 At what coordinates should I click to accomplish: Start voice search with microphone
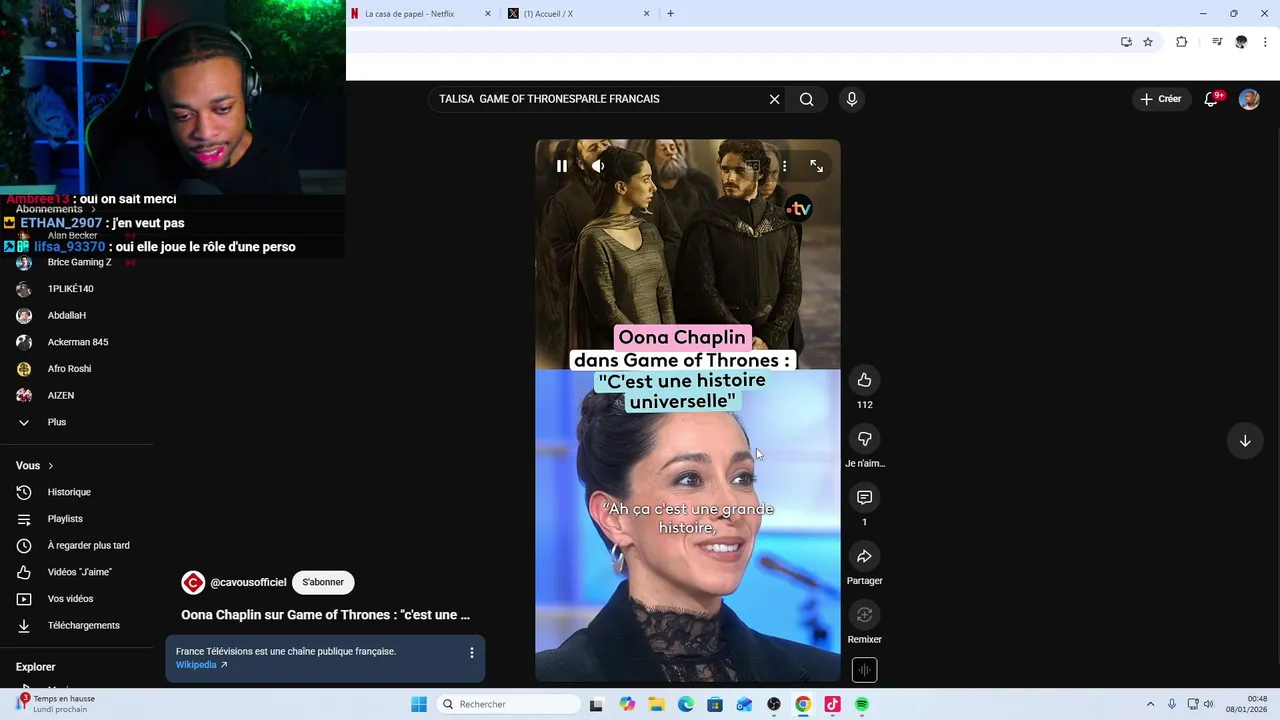852,99
